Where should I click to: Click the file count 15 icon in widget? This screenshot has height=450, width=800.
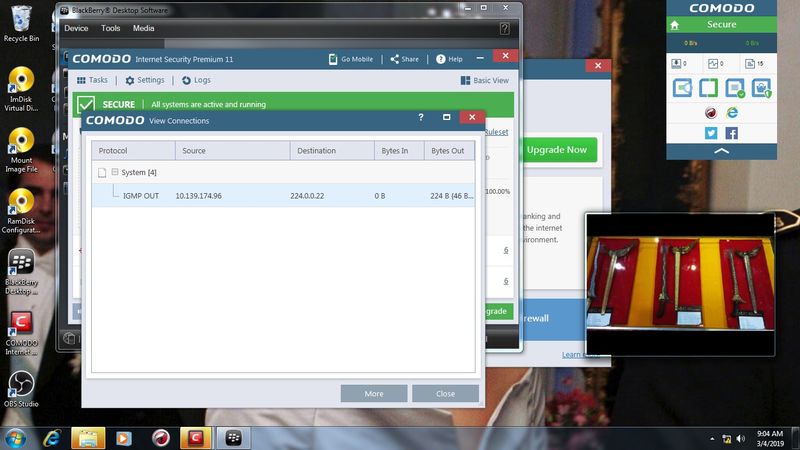coord(754,63)
